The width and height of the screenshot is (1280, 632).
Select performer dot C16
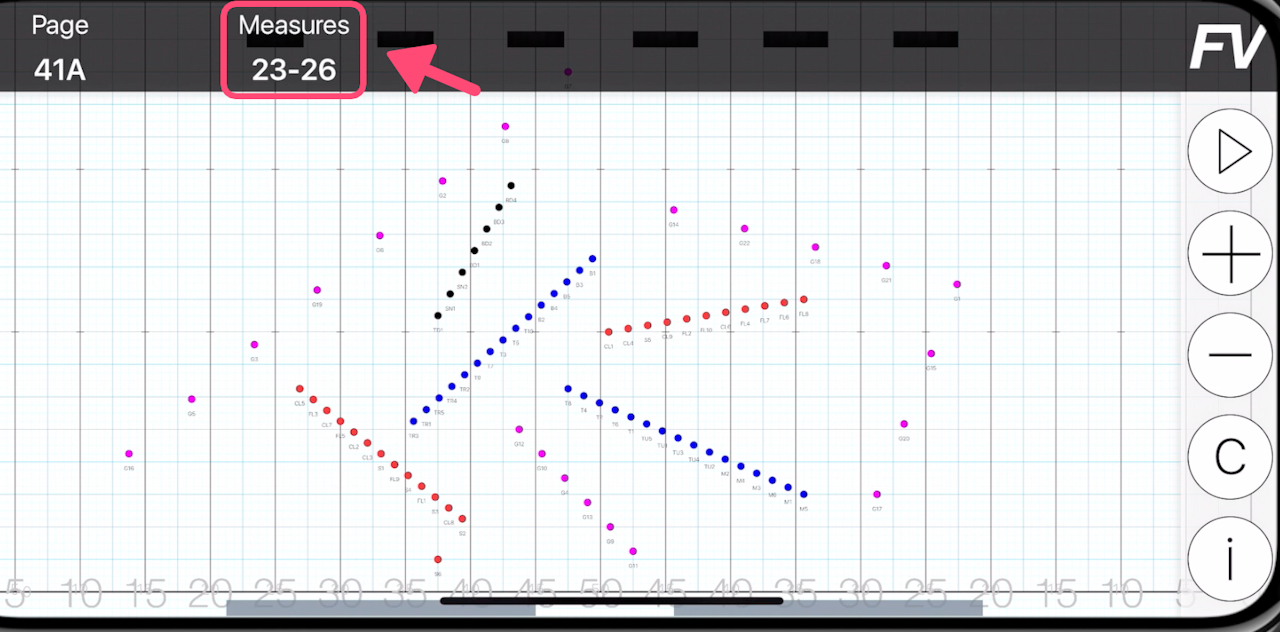(129, 454)
